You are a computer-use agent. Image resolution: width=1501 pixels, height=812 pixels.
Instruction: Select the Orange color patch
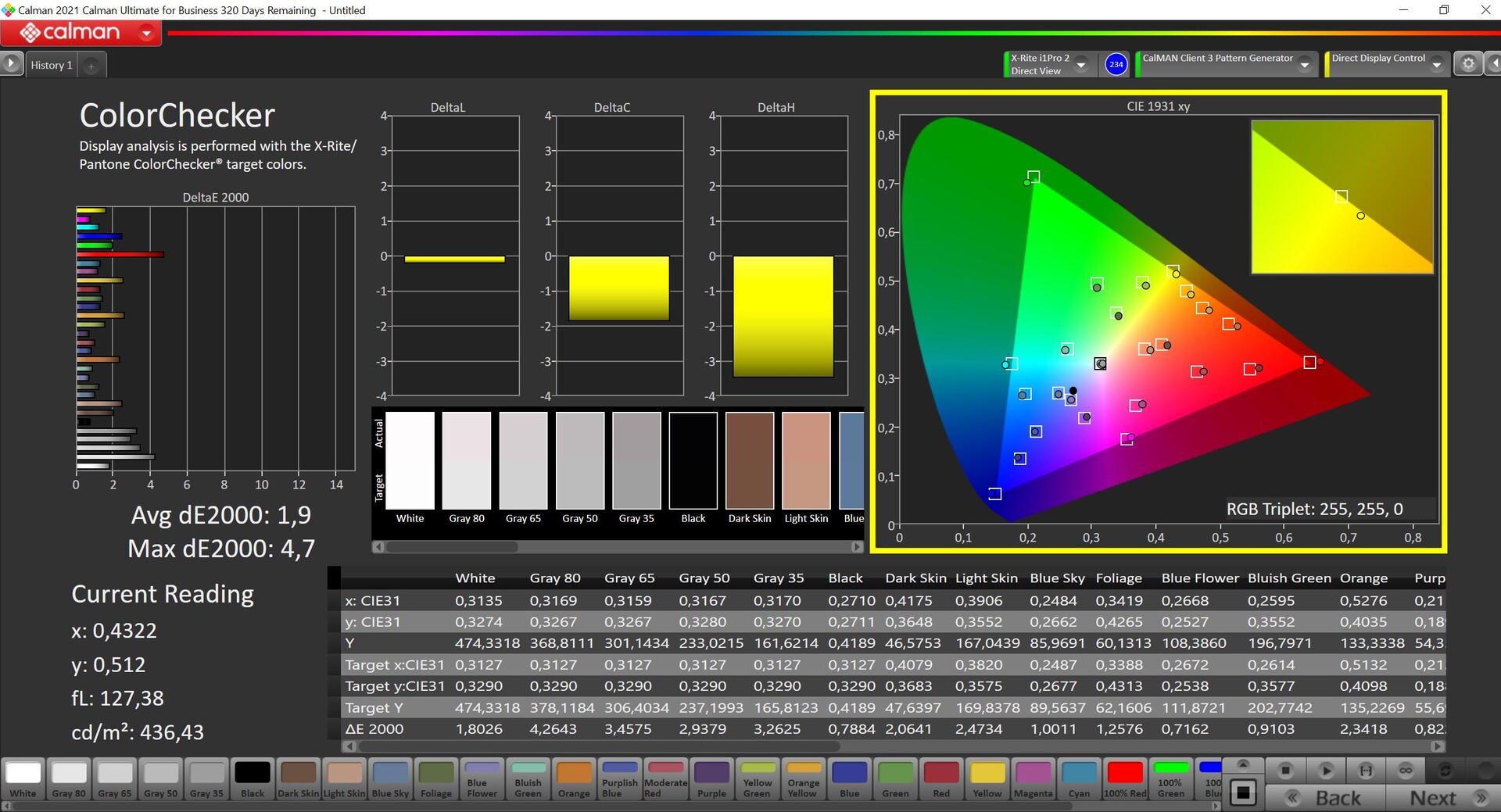(x=574, y=779)
